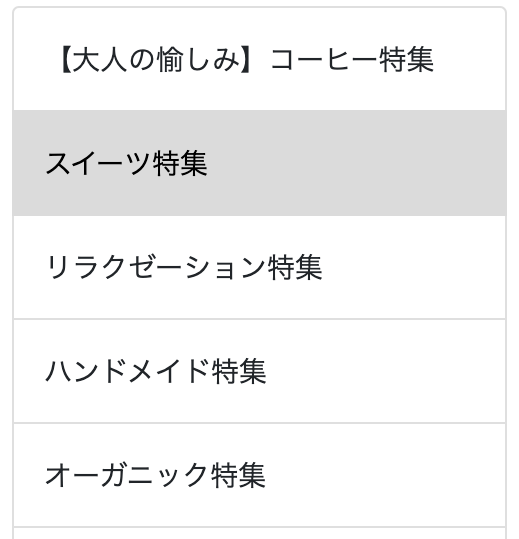Open リラクゼーション特集 from the list
Image resolution: width=519 pixels, height=539 pixels.
(x=260, y=267)
